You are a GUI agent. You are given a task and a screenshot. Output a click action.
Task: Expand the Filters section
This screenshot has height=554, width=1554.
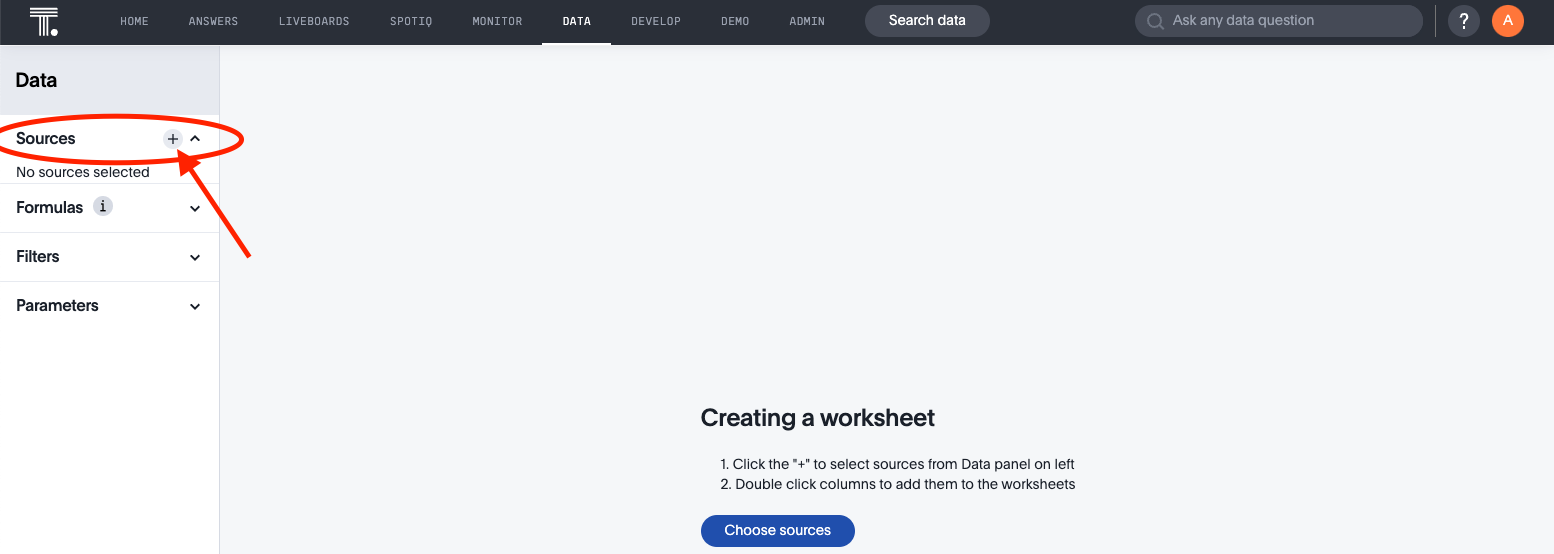pos(195,257)
